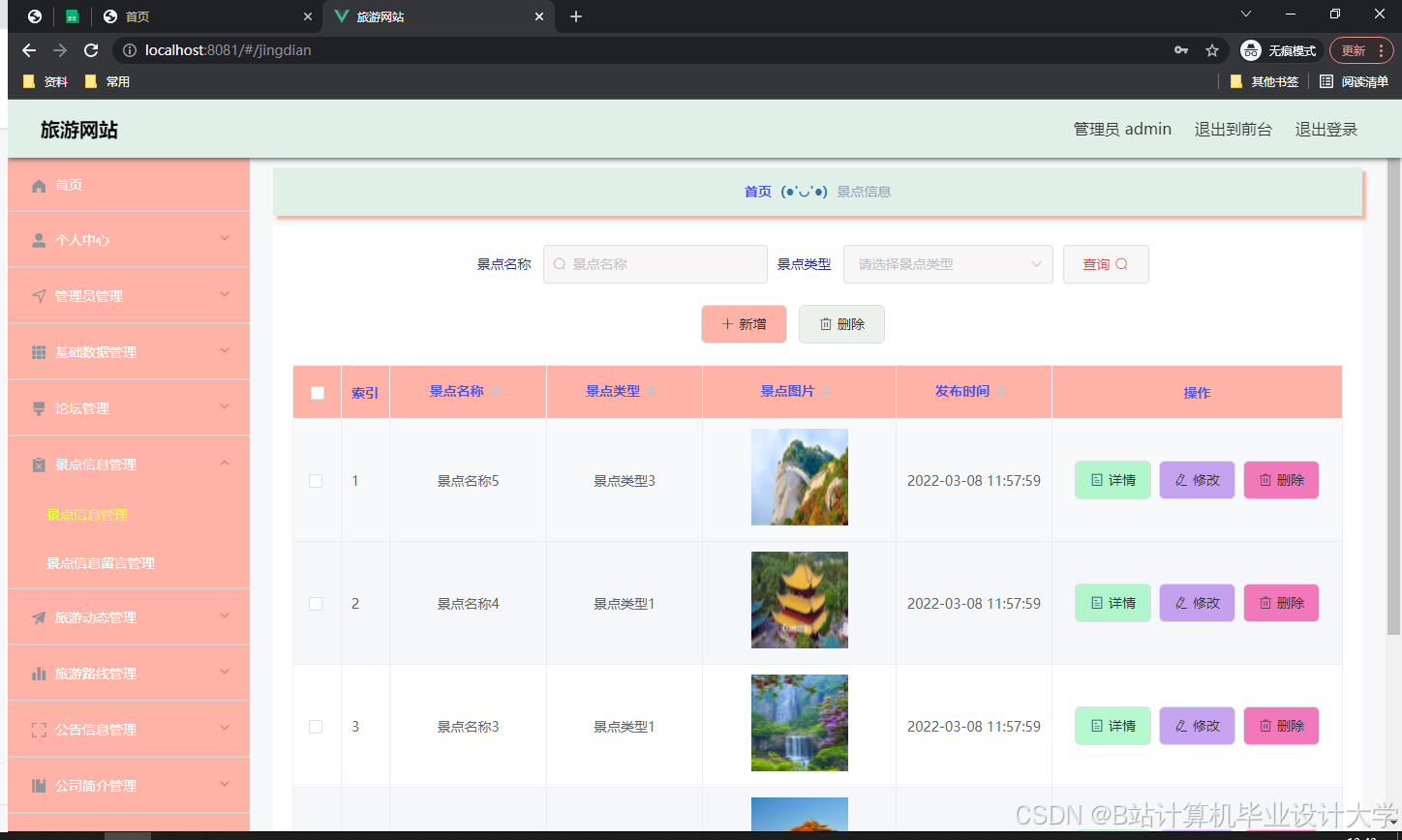This screenshot has height=840, width=1402.
Task: Click the home icon beside 首页 in sidebar
Action: point(39,186)
